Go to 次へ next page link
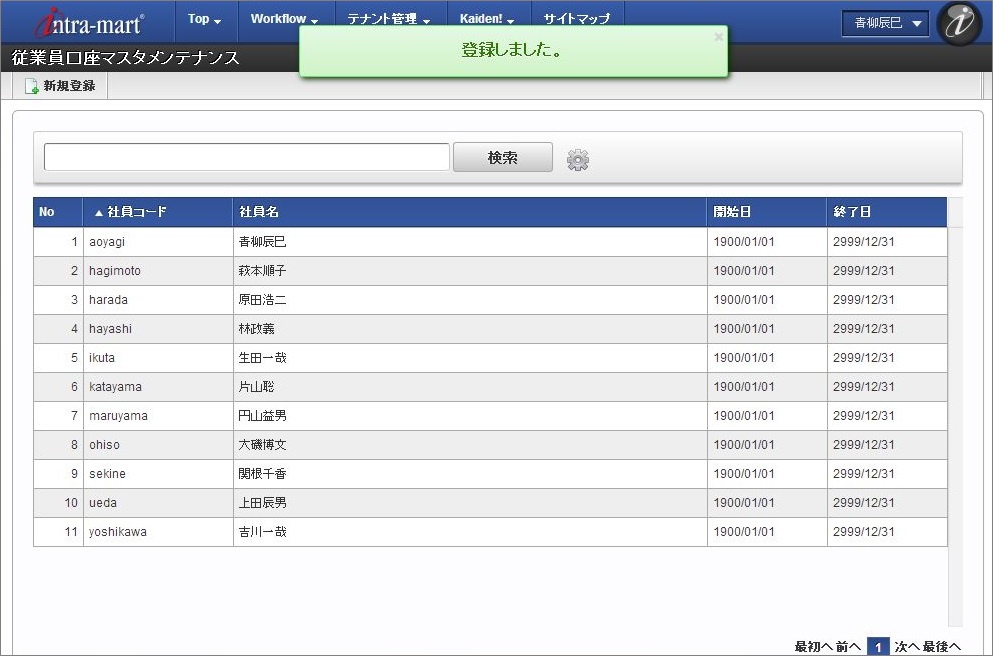The image size is (993, 656). point(906,647)
